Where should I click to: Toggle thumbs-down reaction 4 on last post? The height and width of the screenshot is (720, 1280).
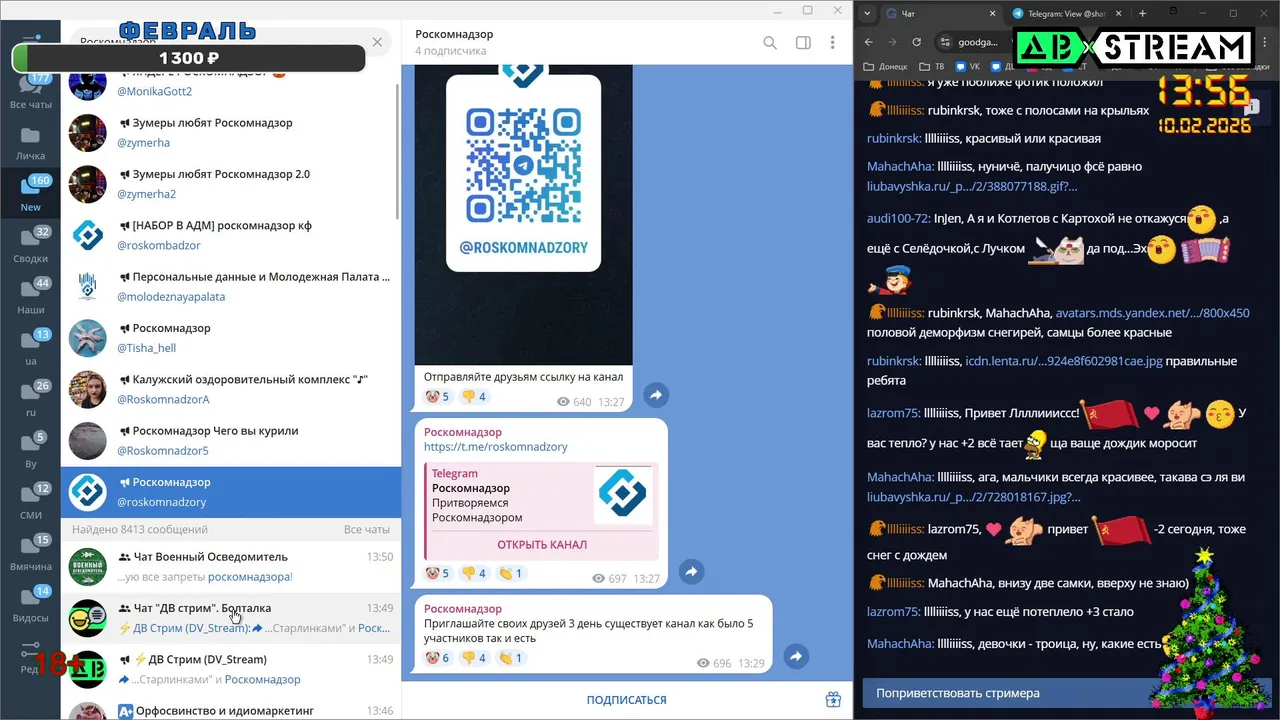475,658
